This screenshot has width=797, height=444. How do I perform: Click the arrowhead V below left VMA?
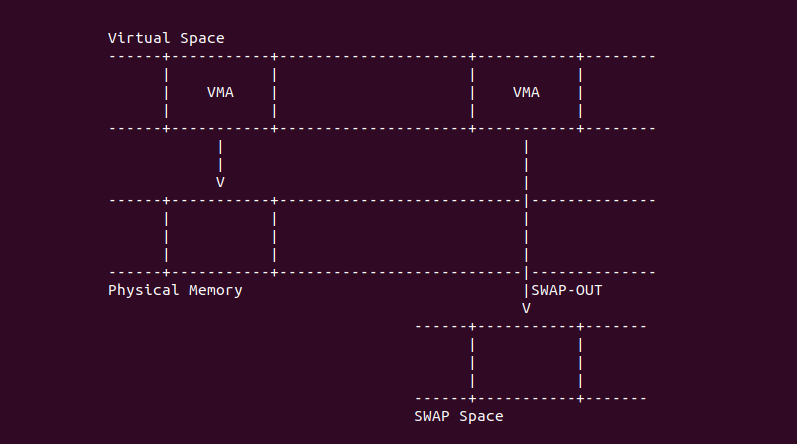tap(220, 182)
